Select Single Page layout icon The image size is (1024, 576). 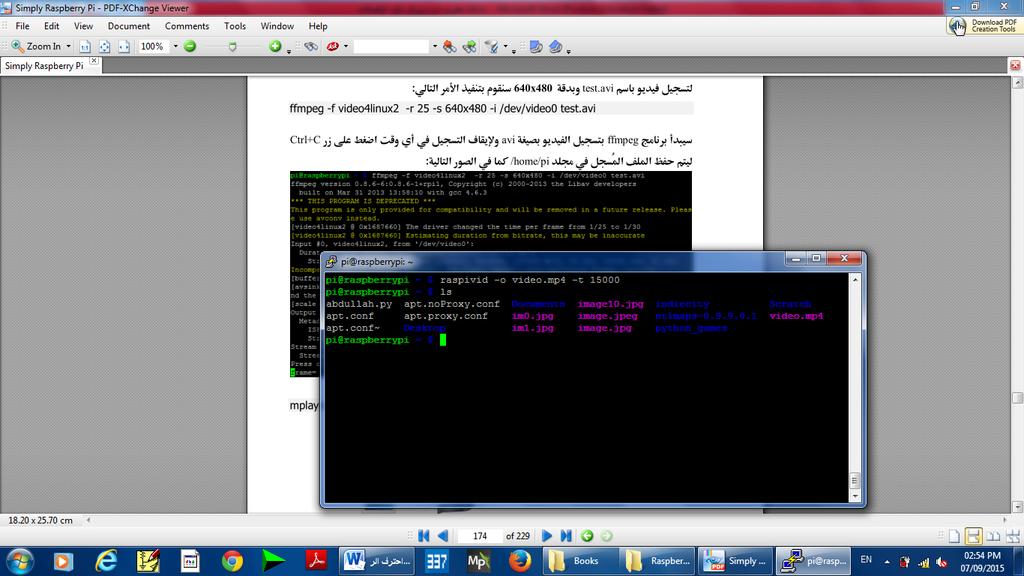coord(954,536)
